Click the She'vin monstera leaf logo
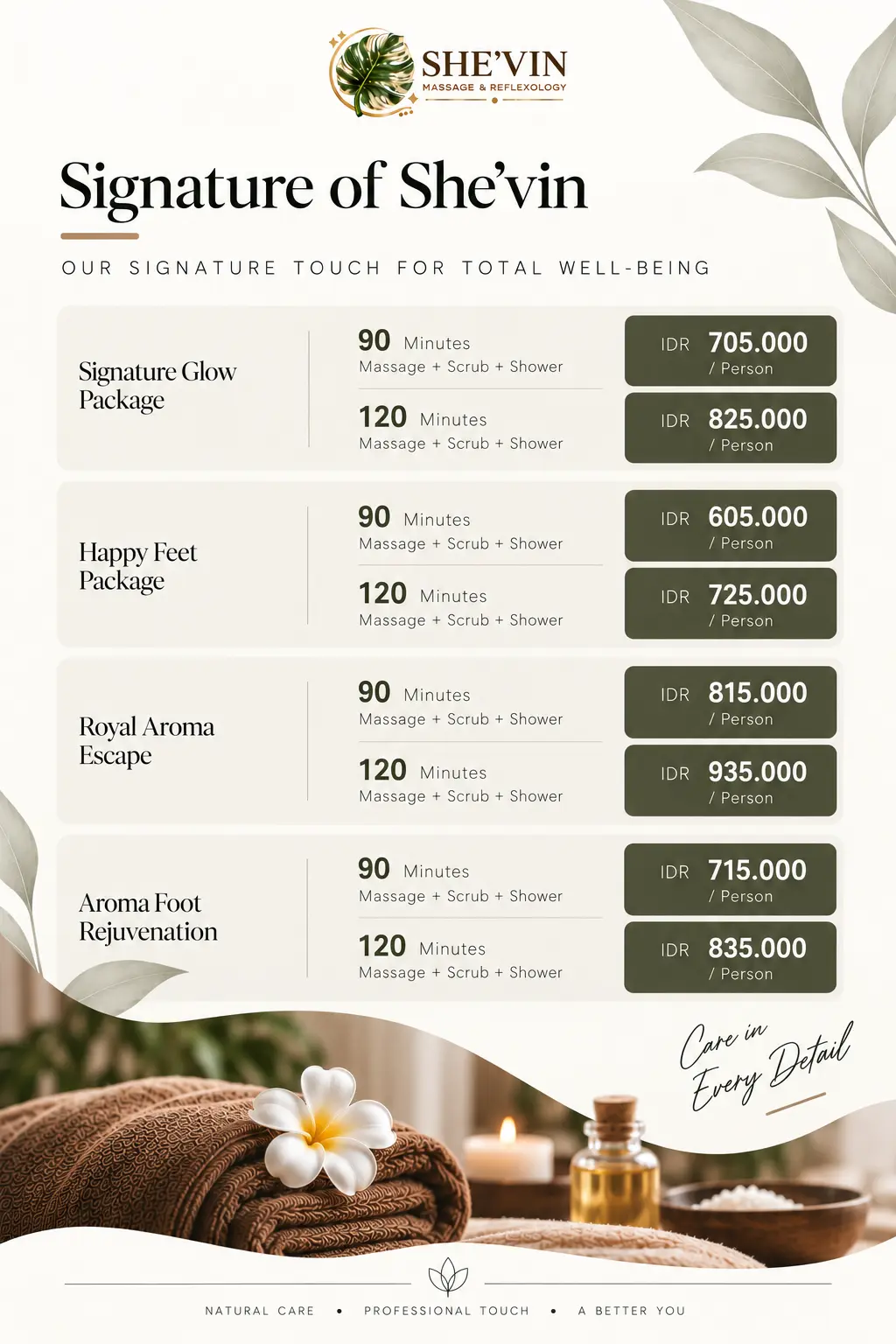 (372, 73)
